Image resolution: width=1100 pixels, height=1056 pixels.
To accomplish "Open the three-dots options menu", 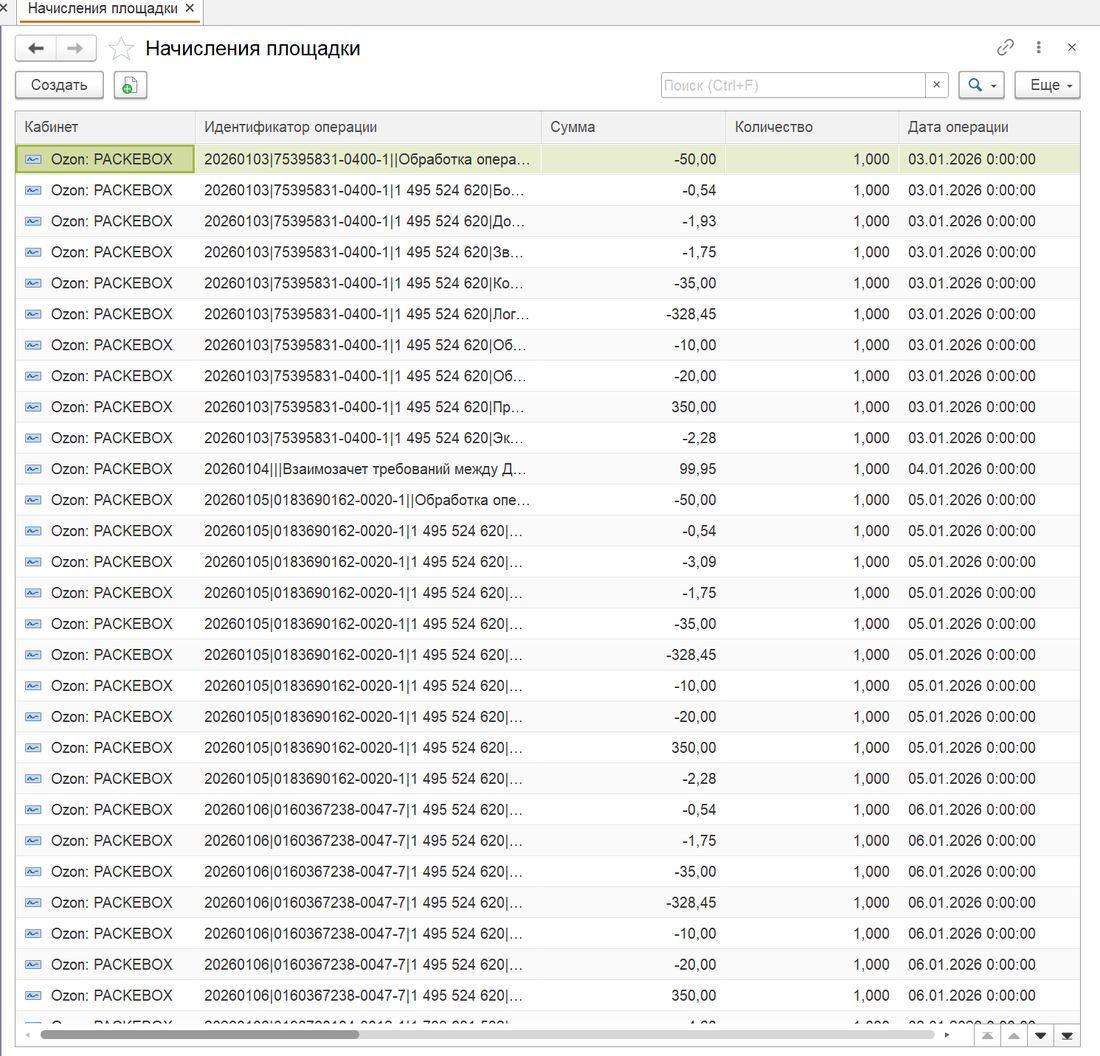I will [1038, 47].
